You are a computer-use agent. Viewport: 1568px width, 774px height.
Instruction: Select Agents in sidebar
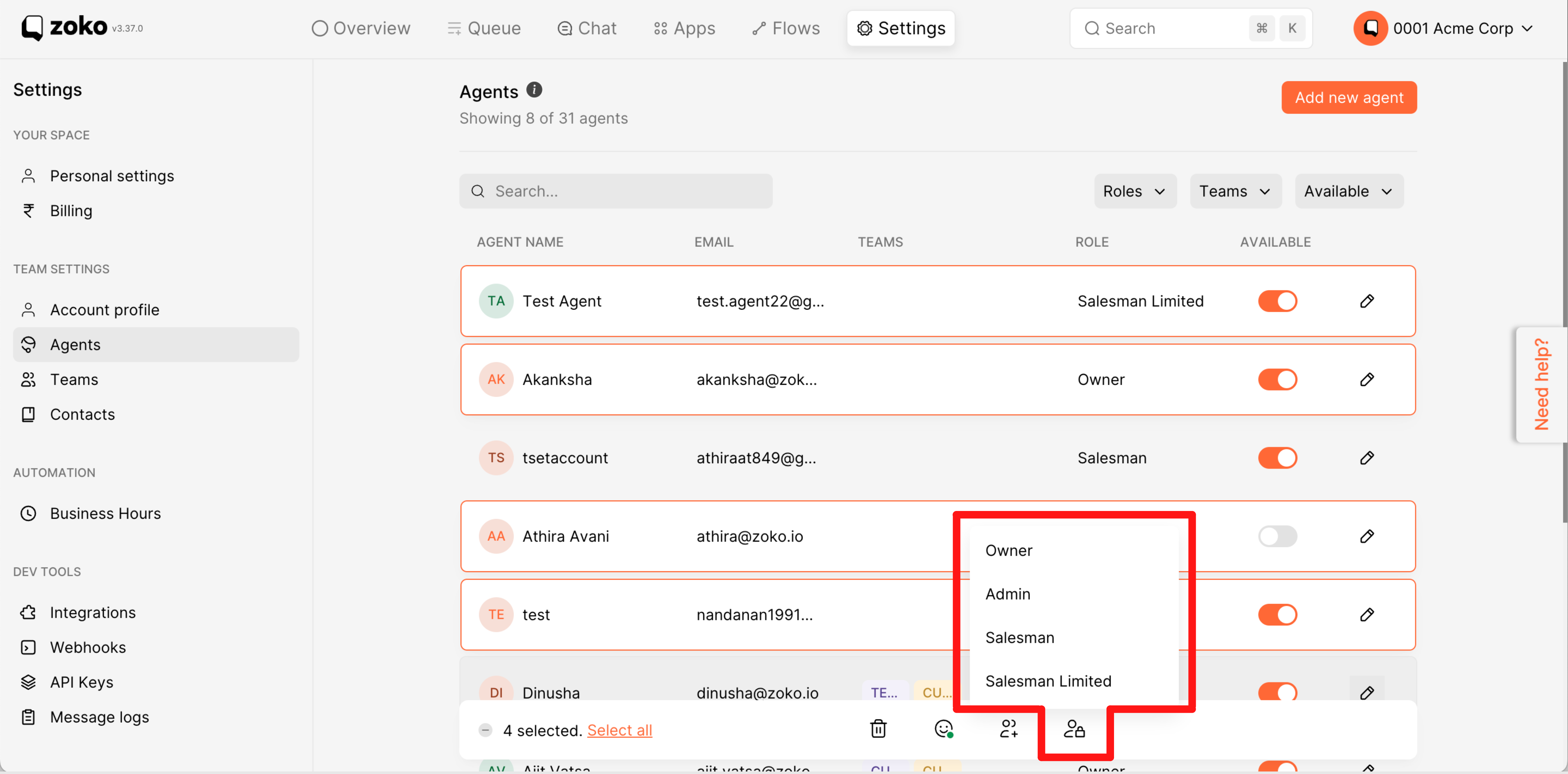(x=156, y=345)
